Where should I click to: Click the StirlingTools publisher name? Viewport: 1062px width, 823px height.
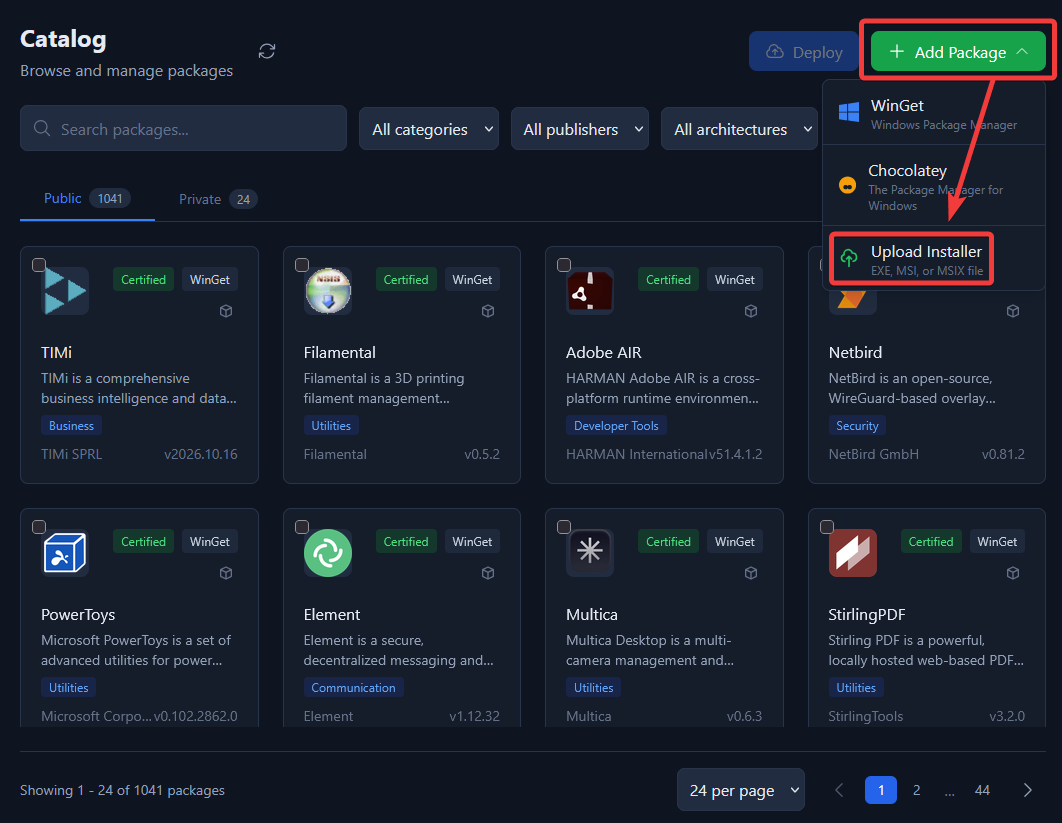(x=866, y=716)
